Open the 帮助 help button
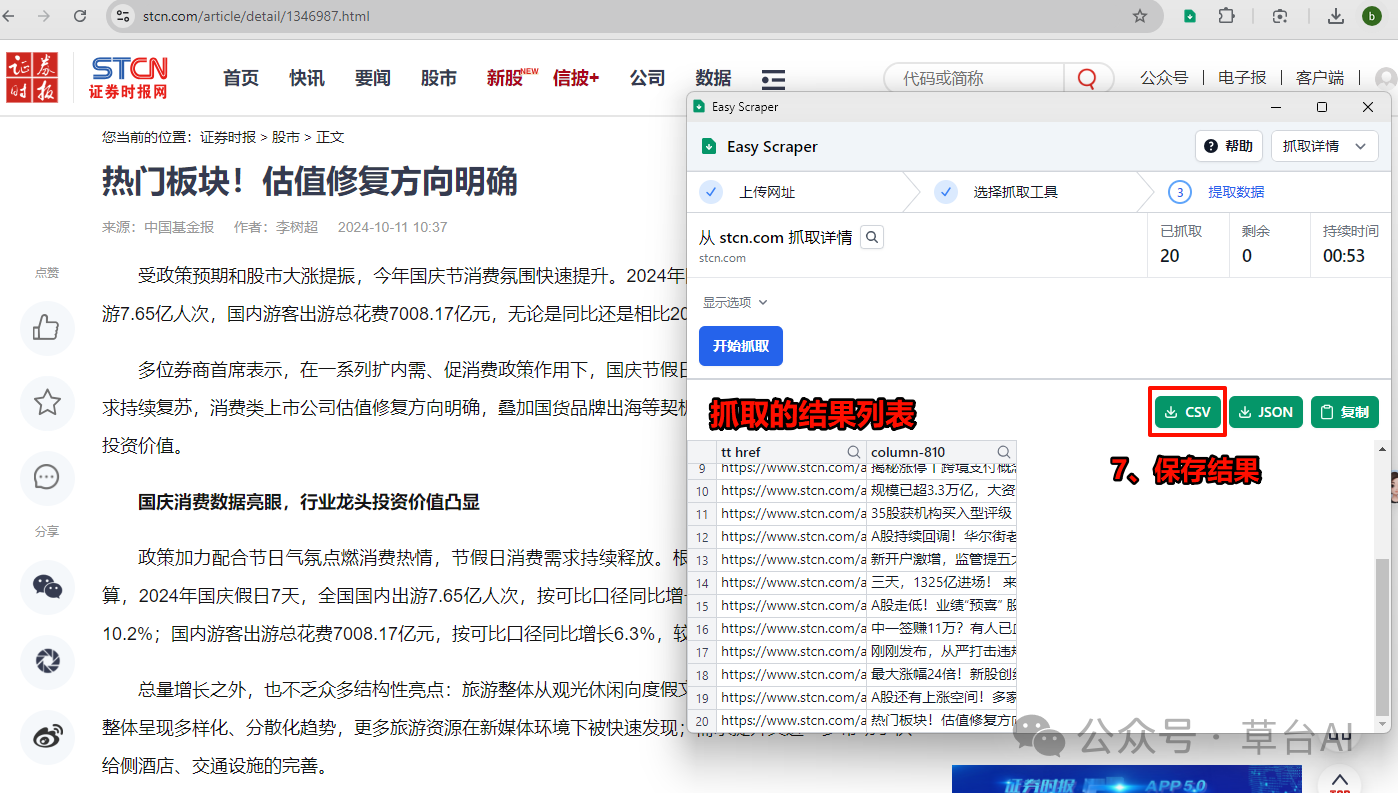The height and width of the screenshot is (793, 1398). click(1229, 146)
